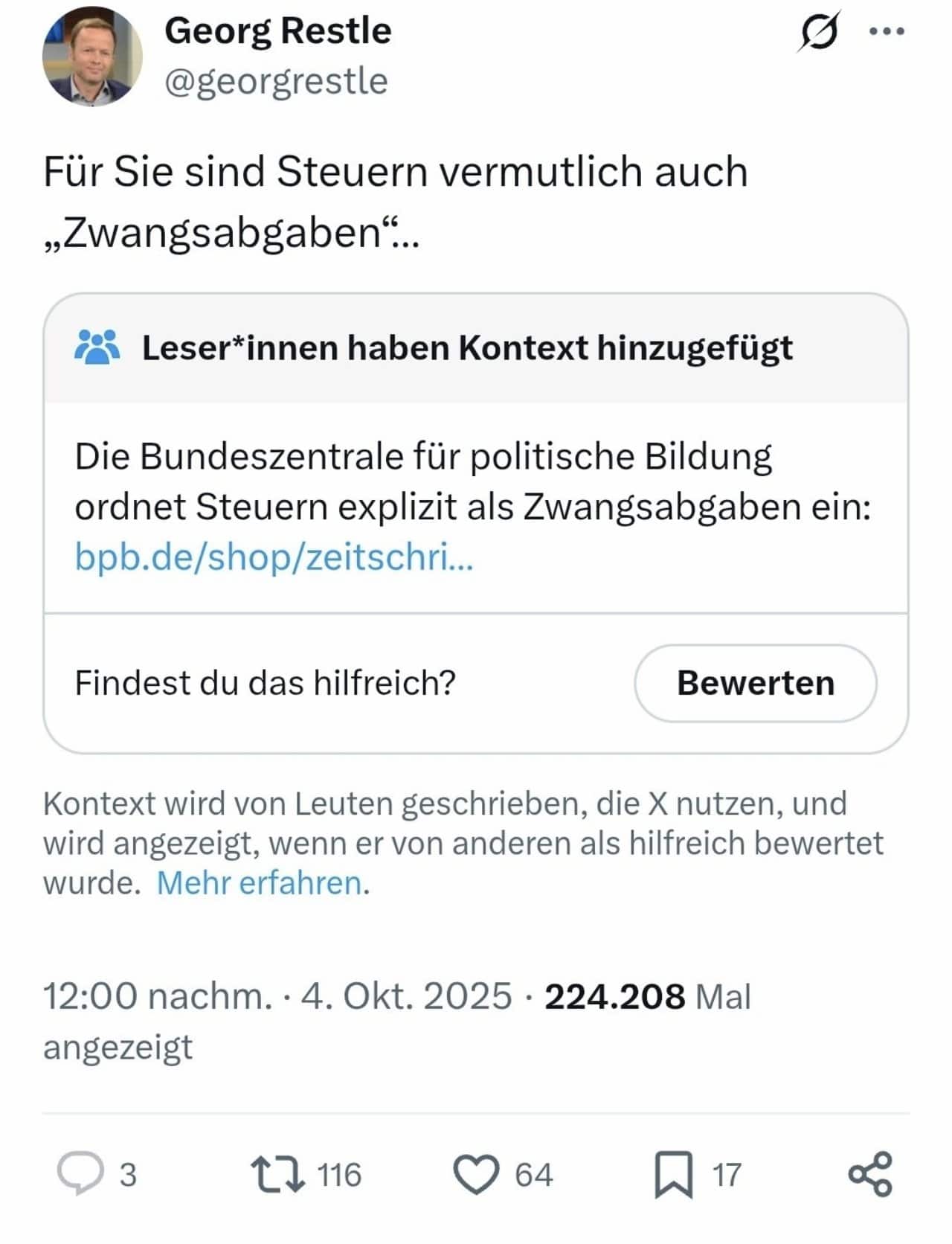Click the 224.208 view count
Viewport: 952px width, 1244px height.
614,996
